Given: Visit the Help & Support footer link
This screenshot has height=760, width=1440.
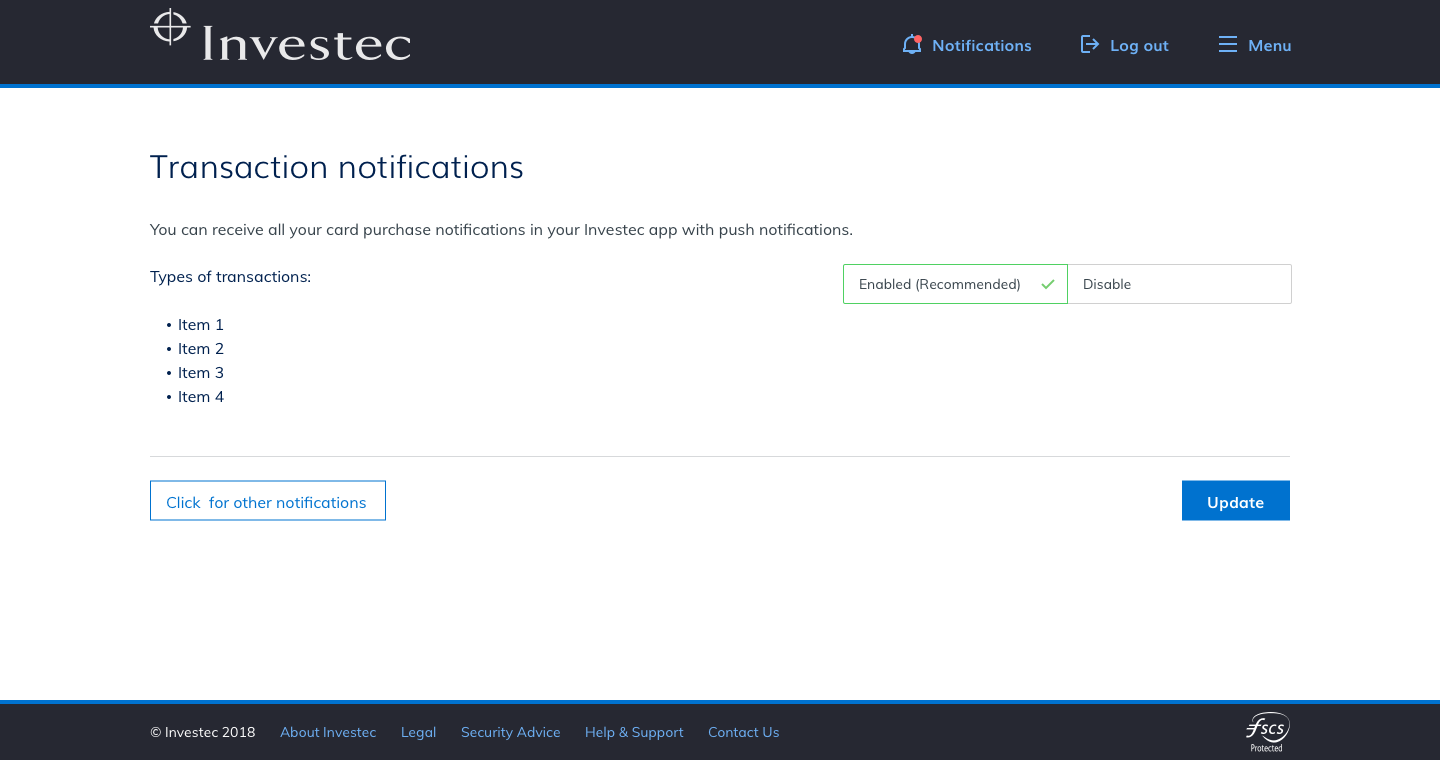Looking at the screenshot, I should coord(634,732).
